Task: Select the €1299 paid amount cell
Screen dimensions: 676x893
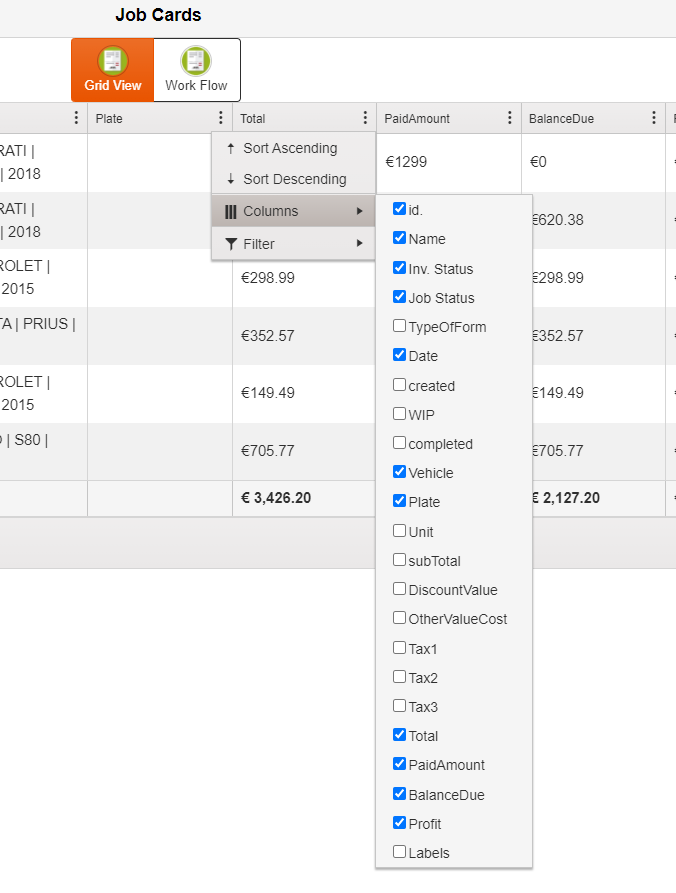Action: point(406,161)
